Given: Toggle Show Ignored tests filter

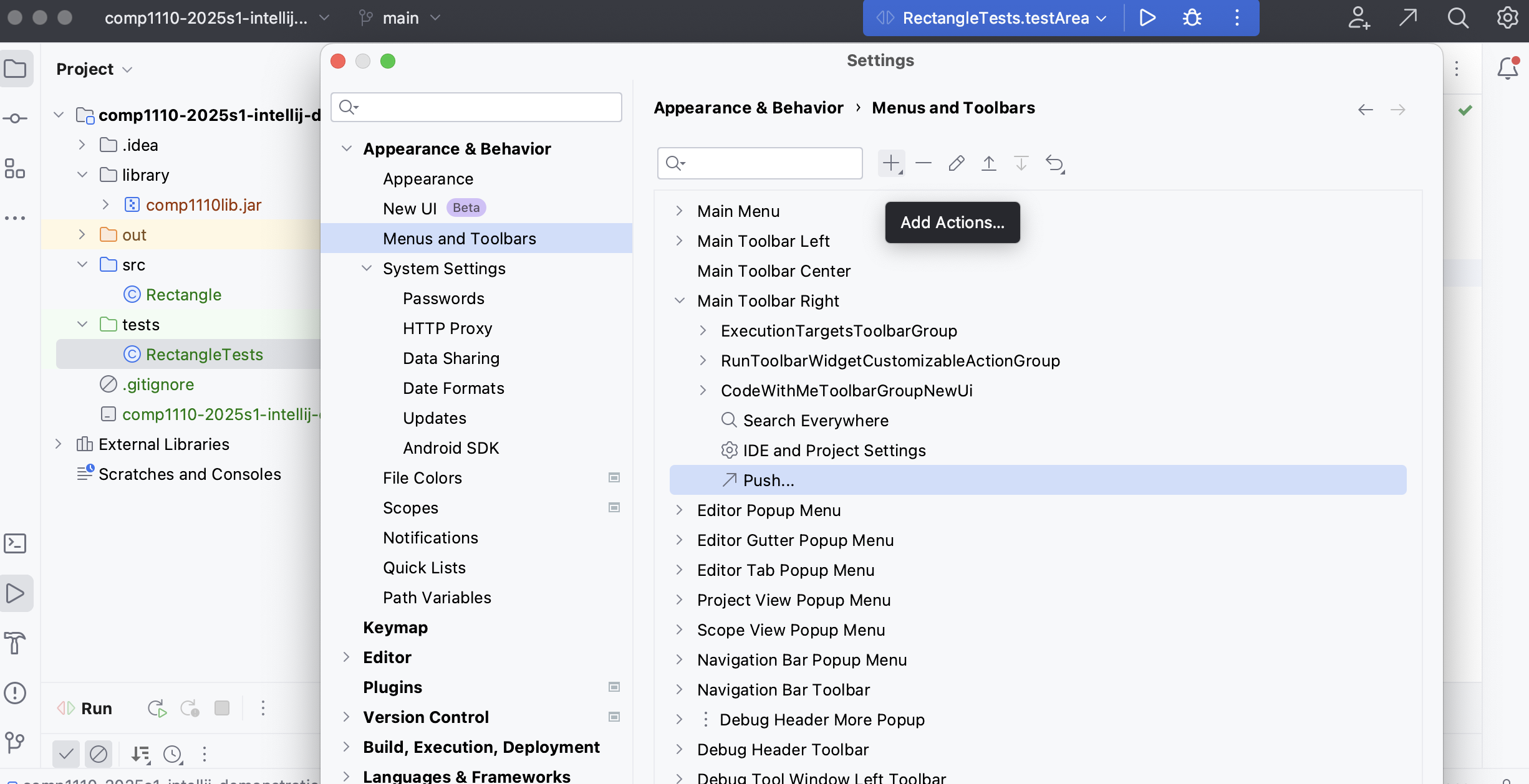Looking at the screenshot, I should pos(99,754).
